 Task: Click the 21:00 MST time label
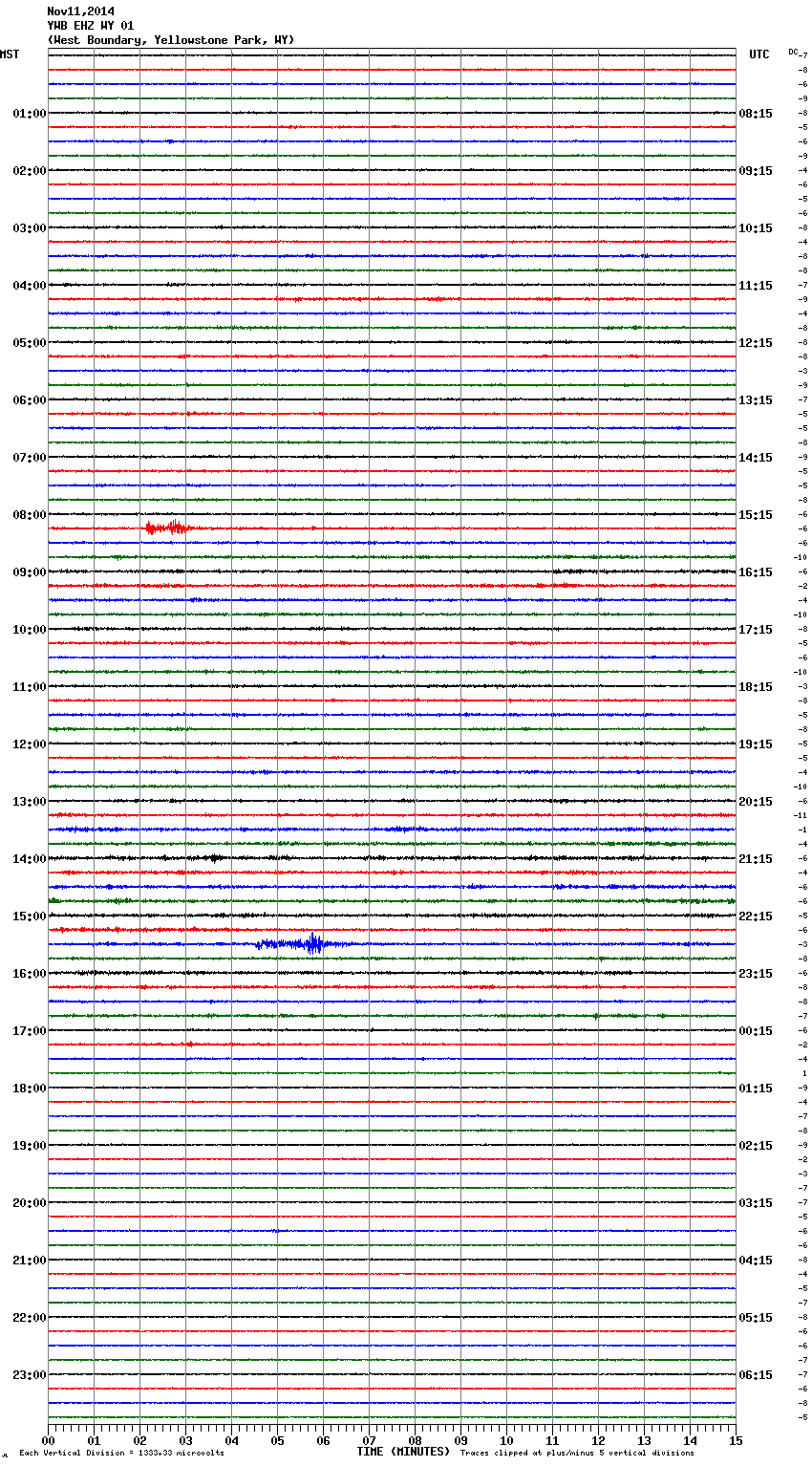click(x=30, y=1261)
